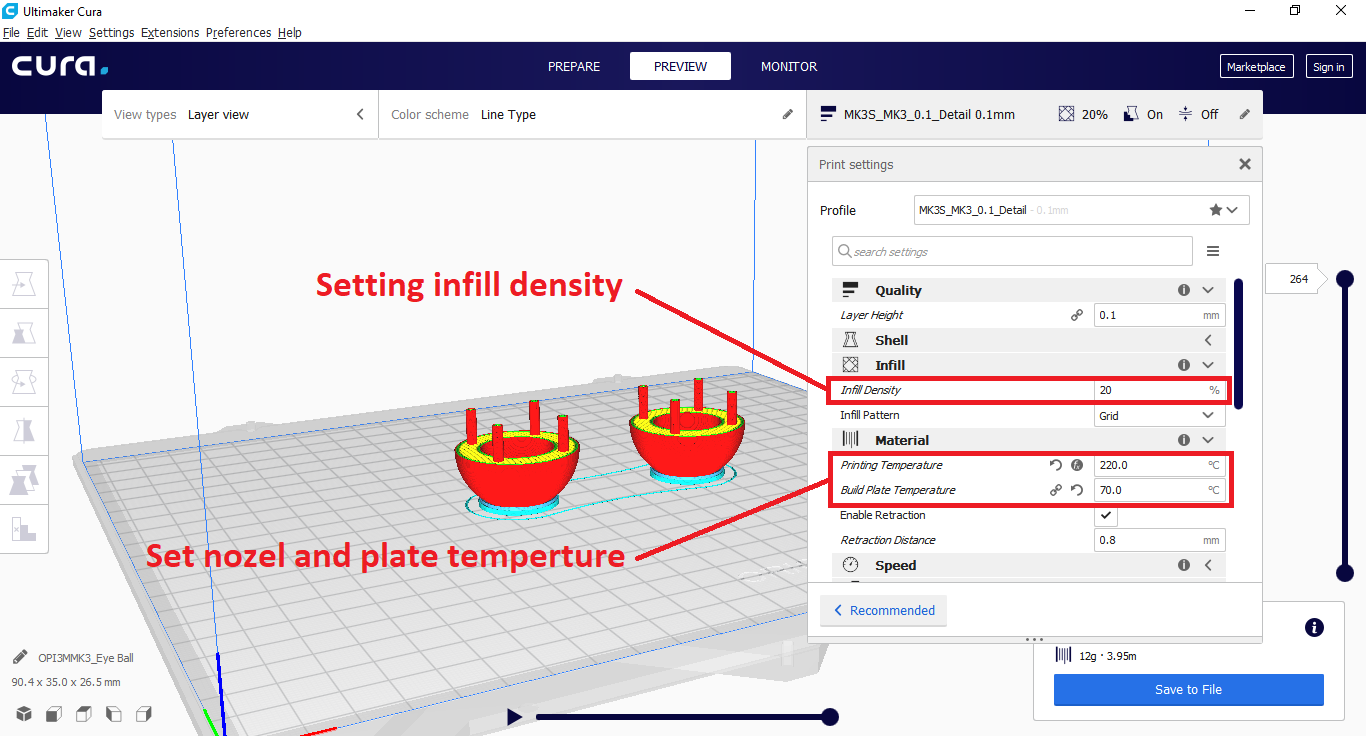This screenshot has width=1366, height=736.
Task: Click the search settings field
Action: [1012, 251]
